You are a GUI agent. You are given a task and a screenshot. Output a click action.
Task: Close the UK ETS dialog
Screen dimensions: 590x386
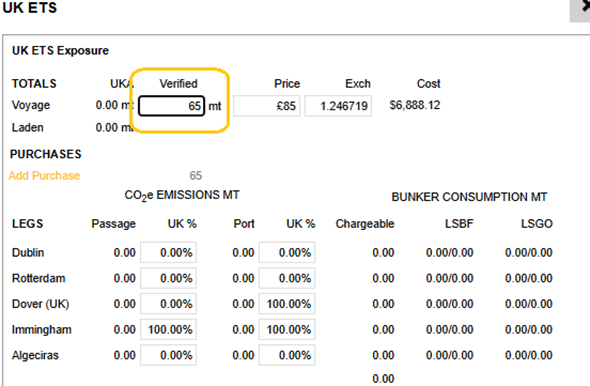click(581, 10)
